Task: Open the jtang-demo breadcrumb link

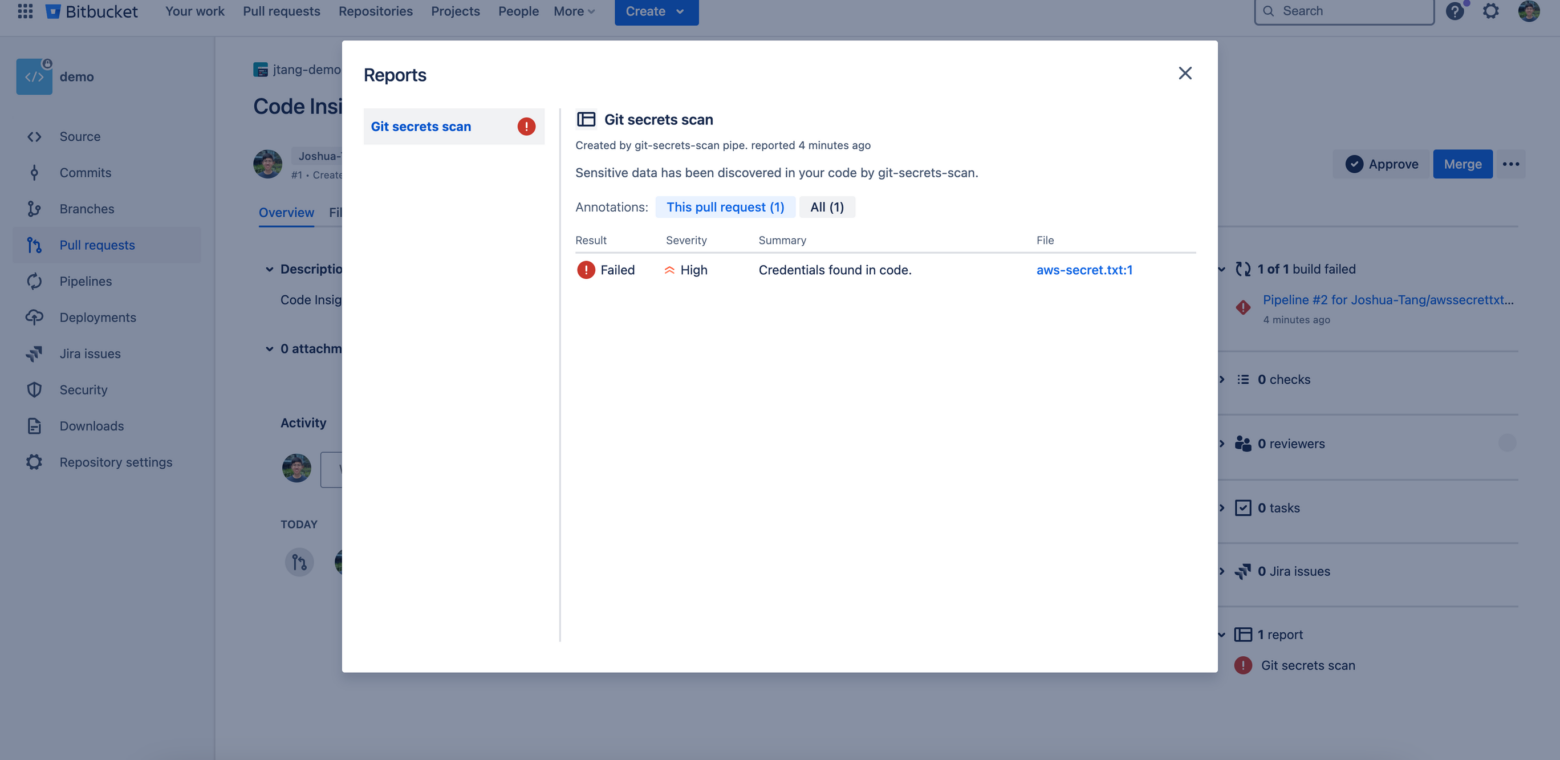Action: point(306,70)
